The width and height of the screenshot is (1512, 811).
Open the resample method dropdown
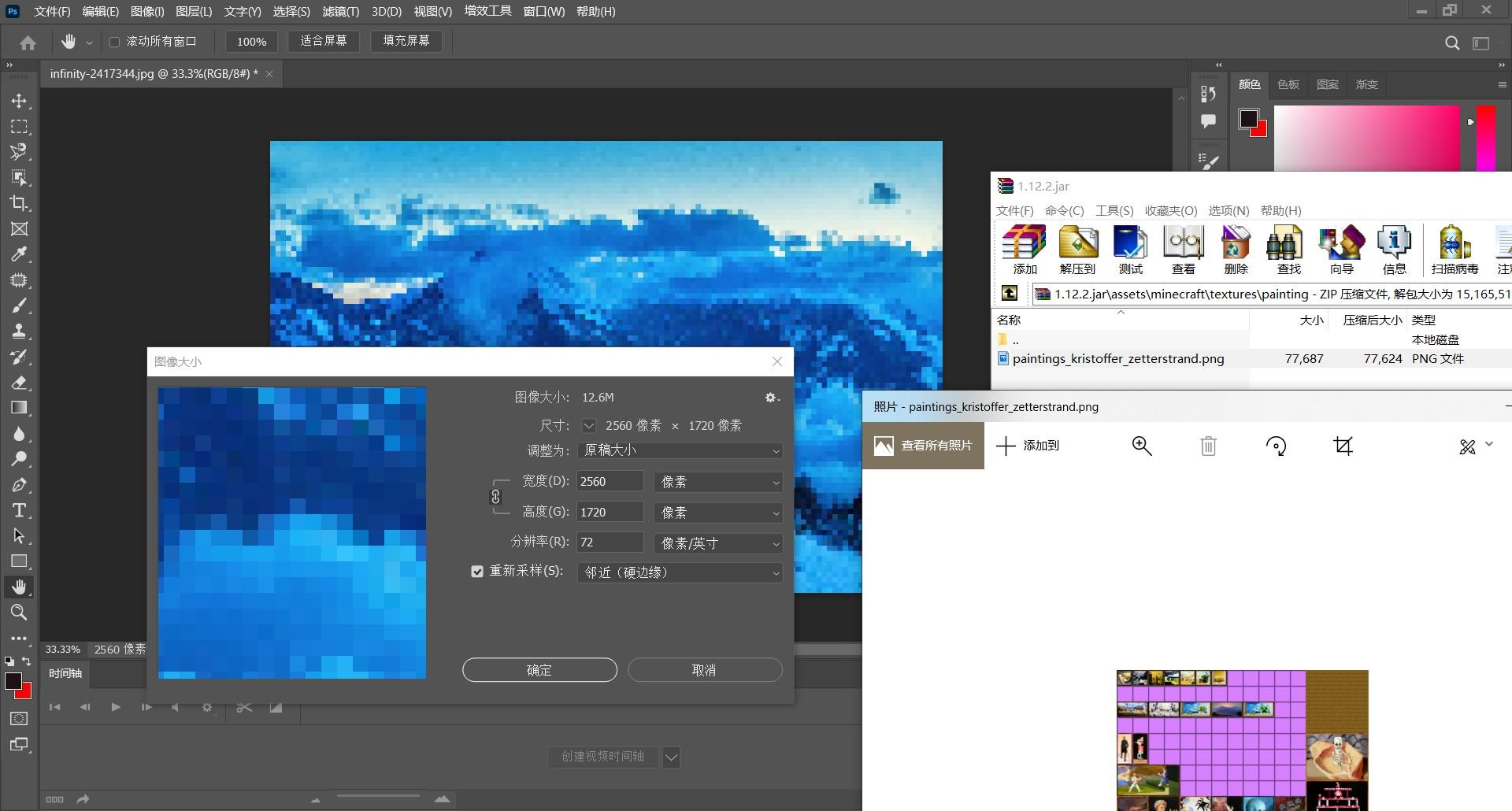coord(680,572)
